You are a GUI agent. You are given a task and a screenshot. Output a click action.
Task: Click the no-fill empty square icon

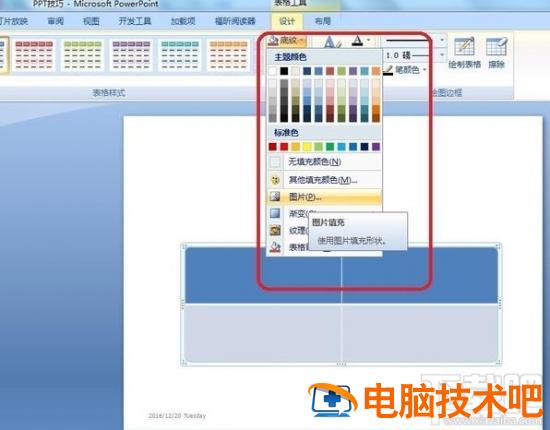pyautogui.click(x=275, y=162)
